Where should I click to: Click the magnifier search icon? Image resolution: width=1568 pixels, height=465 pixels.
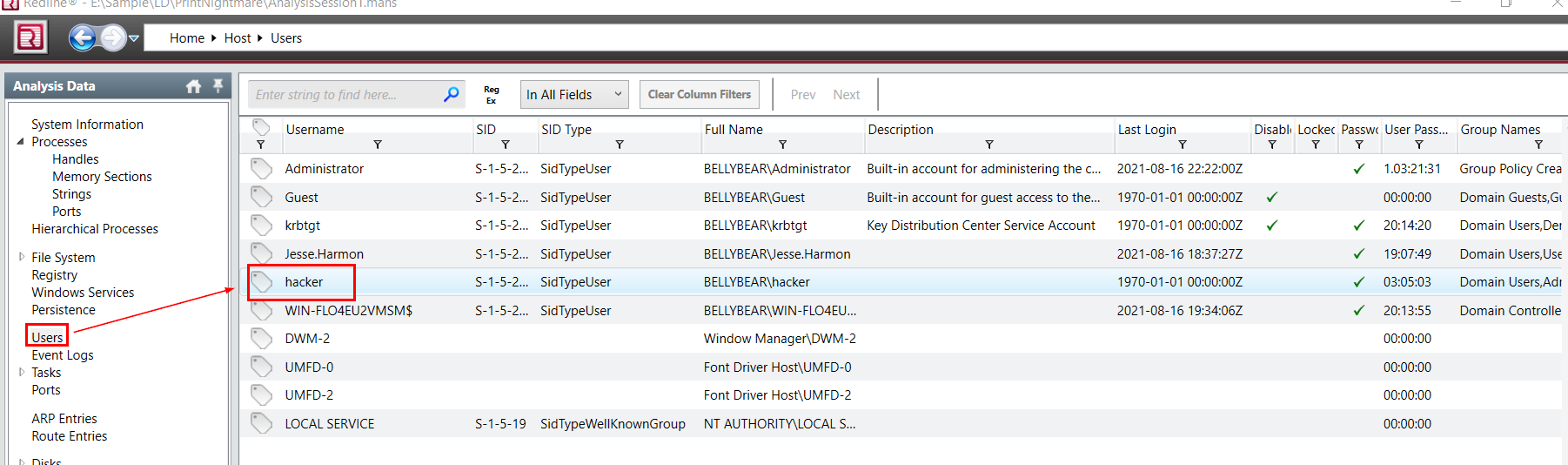[451, 94]
